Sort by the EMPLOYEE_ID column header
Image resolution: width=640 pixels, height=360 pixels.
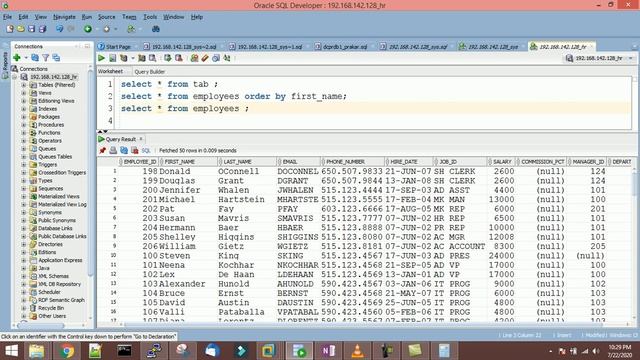coord(138,162)
